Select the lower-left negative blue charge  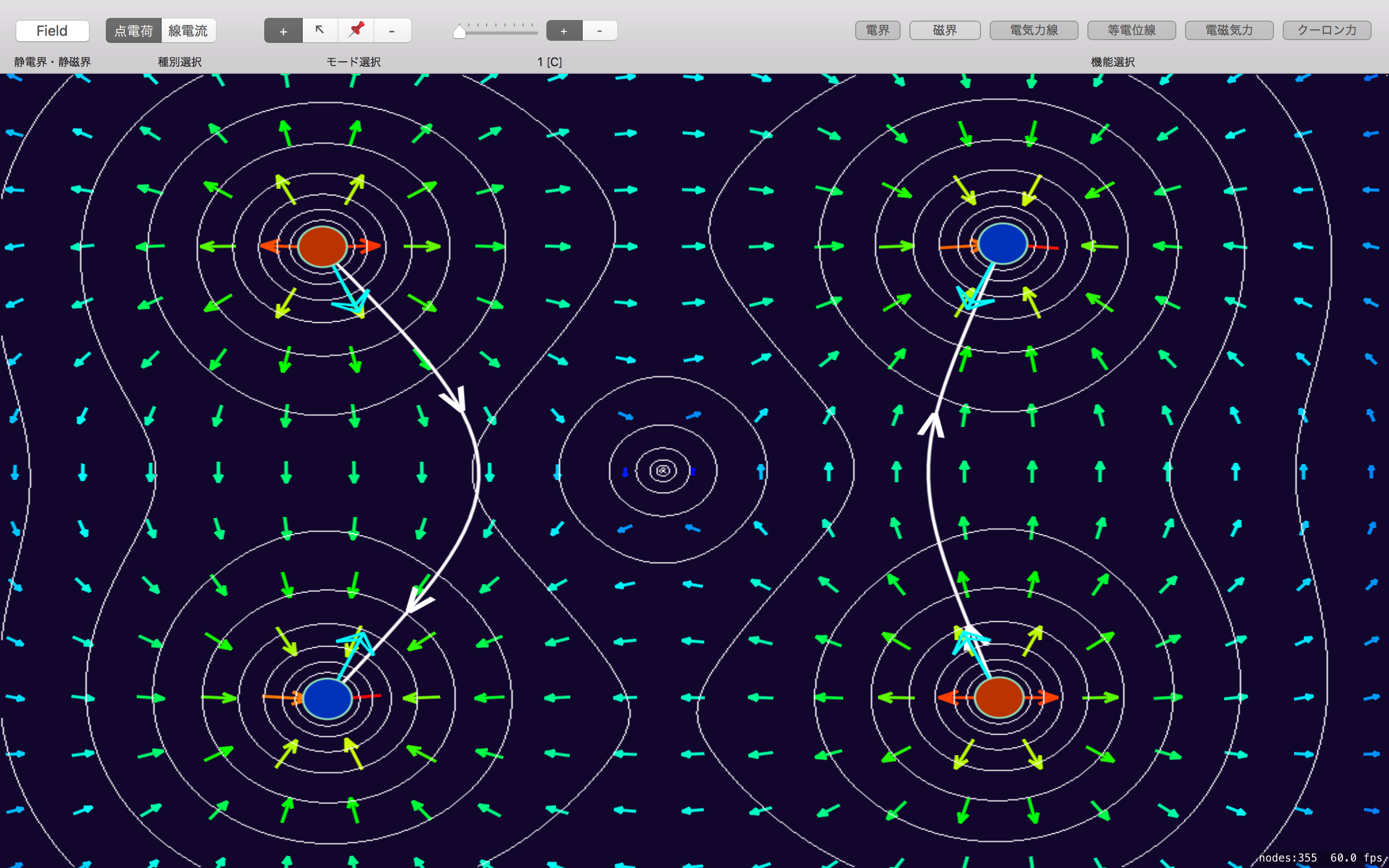pos(327,698)
